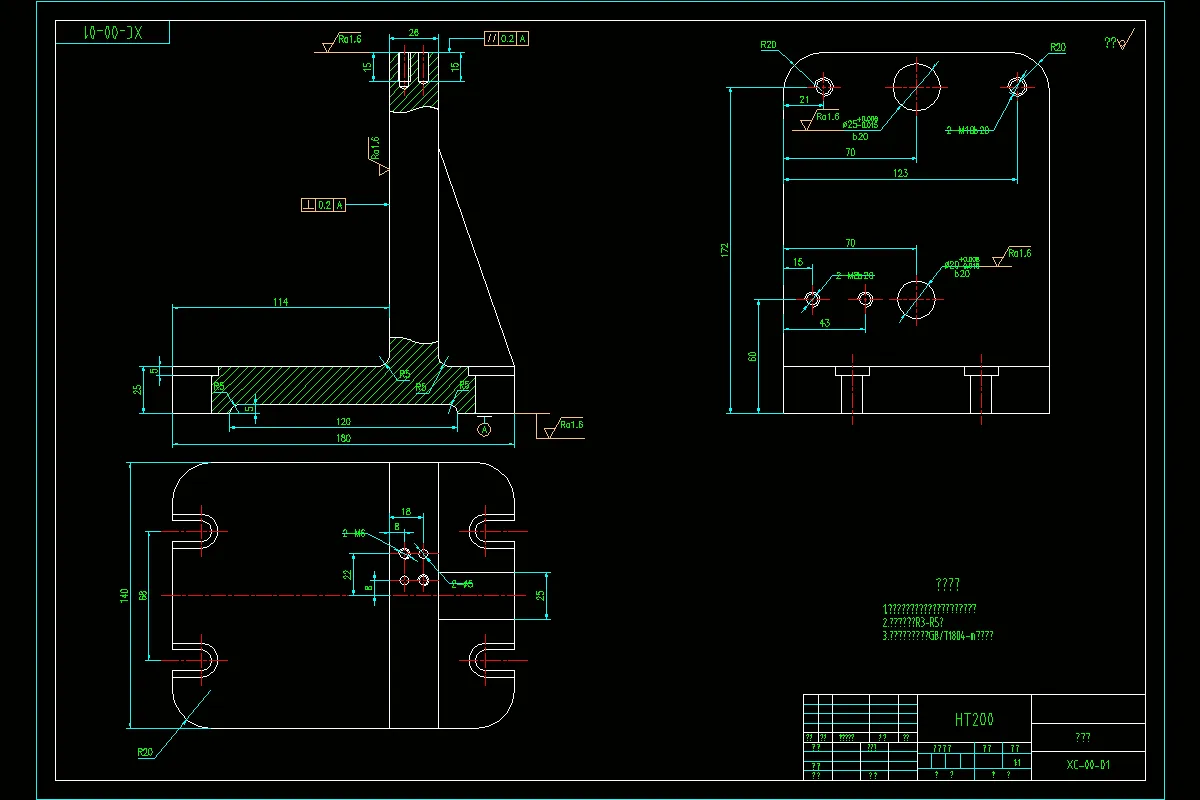Select the 2-M6 hole callout
Image resolution: width=1200 pixels, height=800 pixels.
354,533
